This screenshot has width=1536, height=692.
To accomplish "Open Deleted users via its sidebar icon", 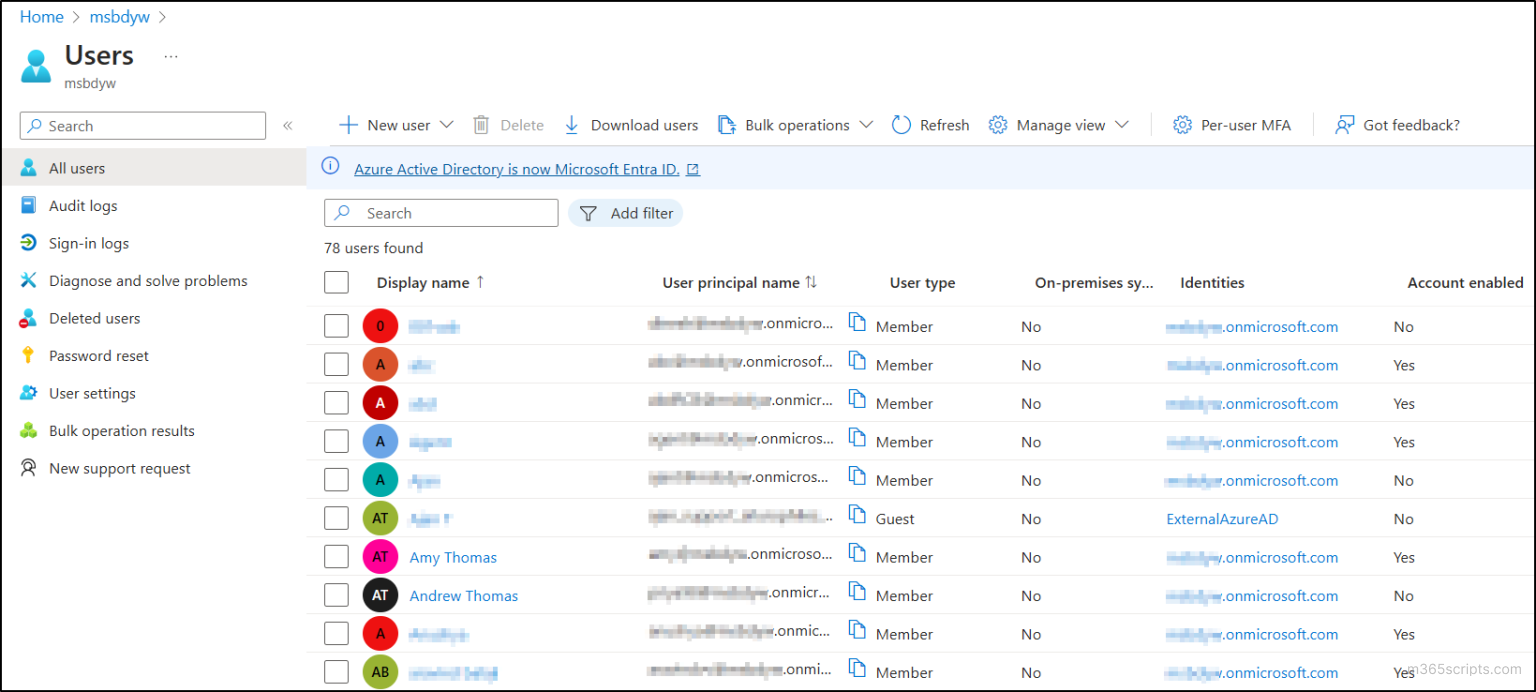I will coord(29,318).
